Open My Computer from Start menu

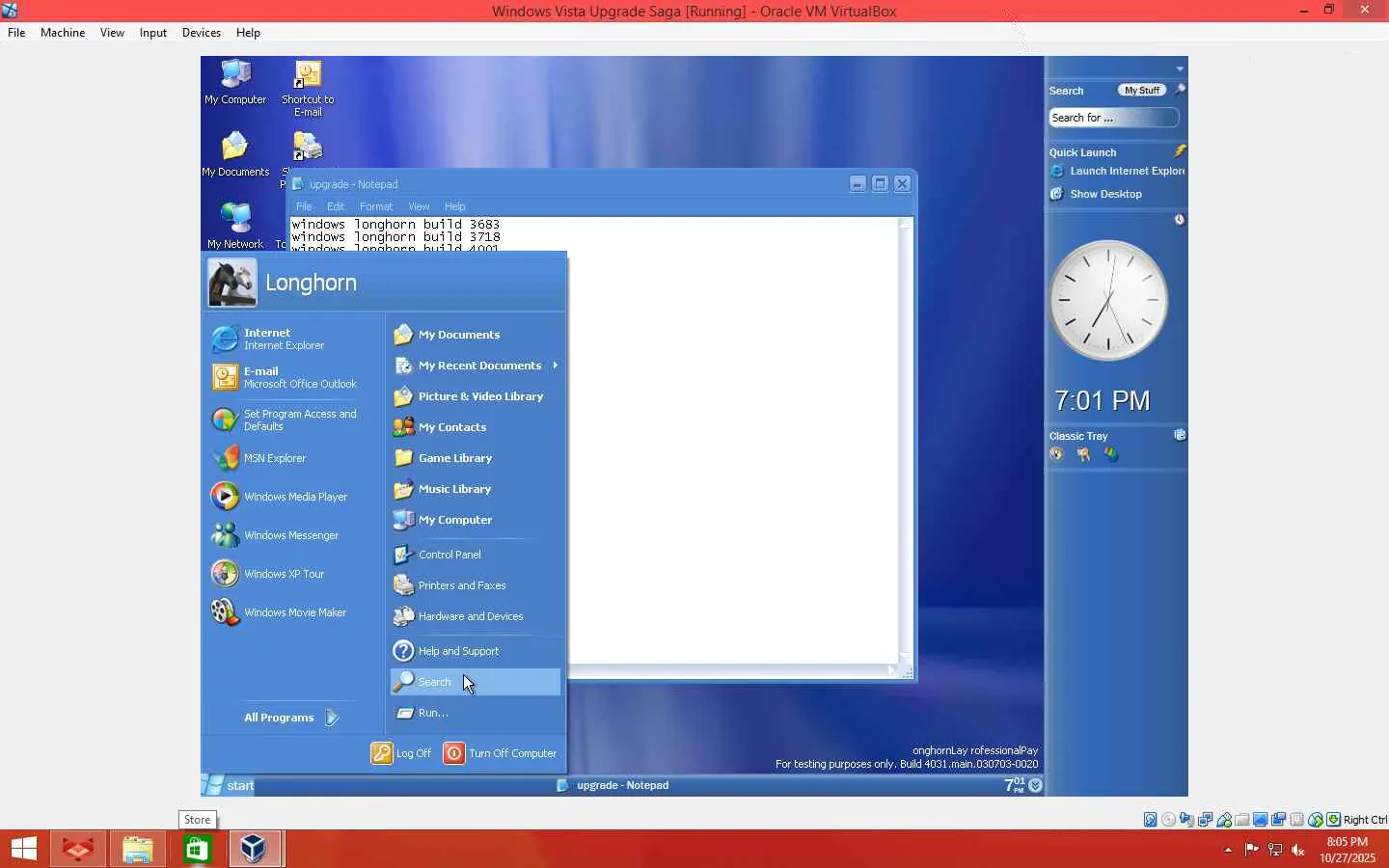[476, 520]
